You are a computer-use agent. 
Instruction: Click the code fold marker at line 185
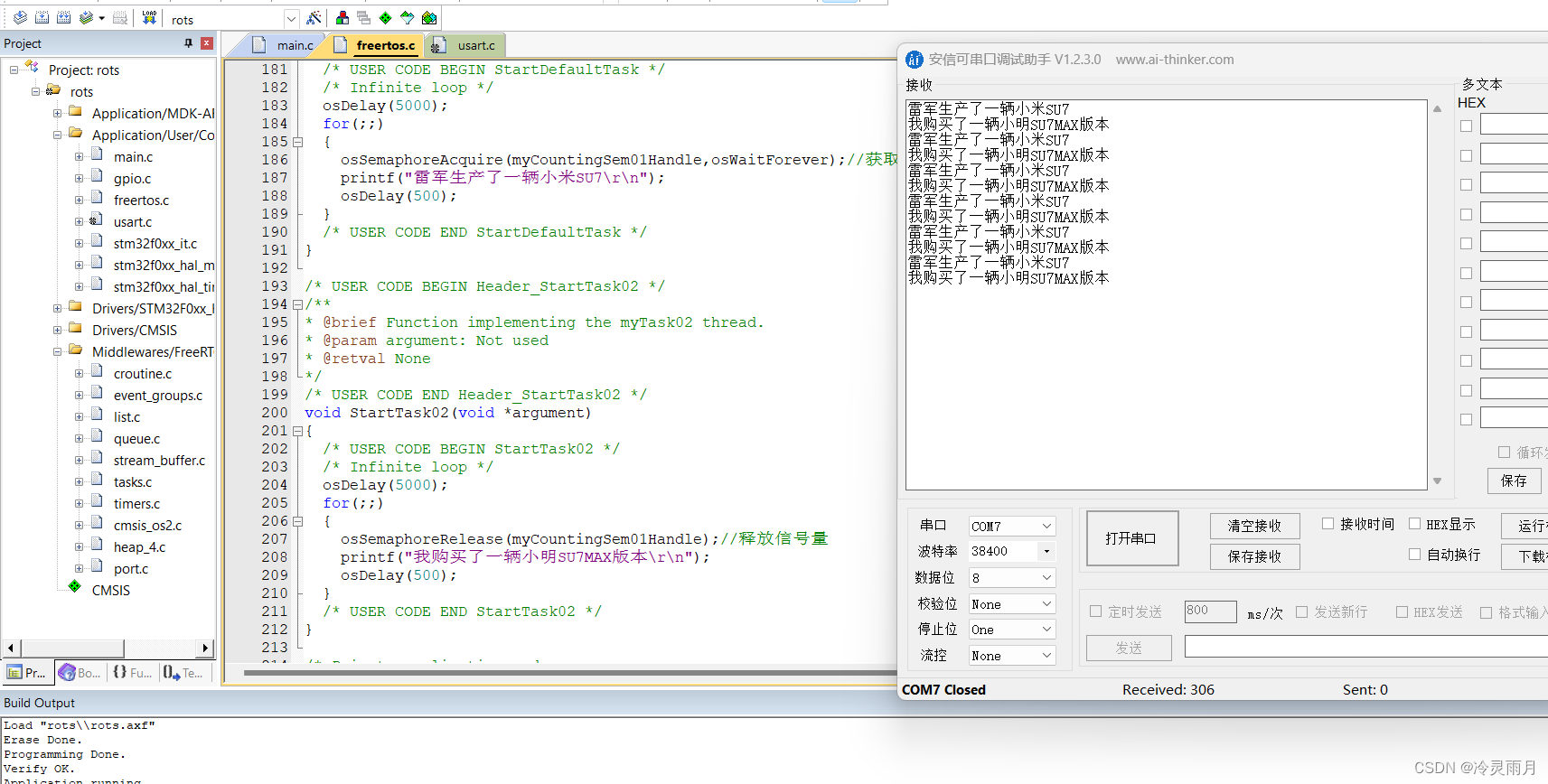point(297,142)
